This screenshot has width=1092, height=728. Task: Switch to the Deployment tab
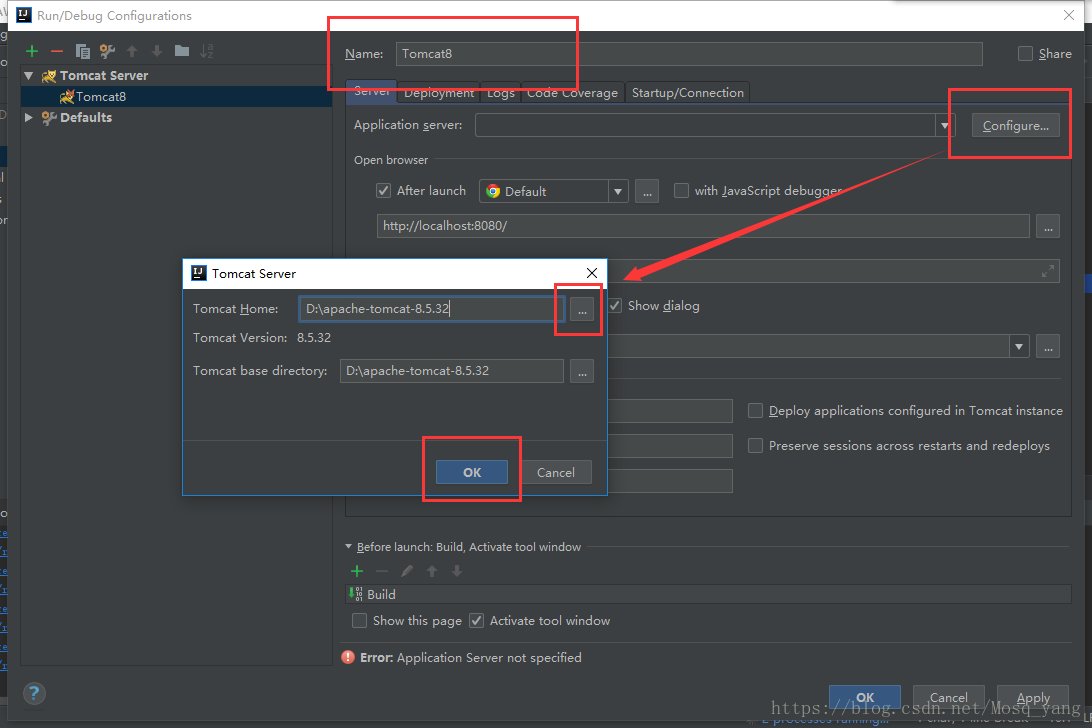(x=439, y=93)
